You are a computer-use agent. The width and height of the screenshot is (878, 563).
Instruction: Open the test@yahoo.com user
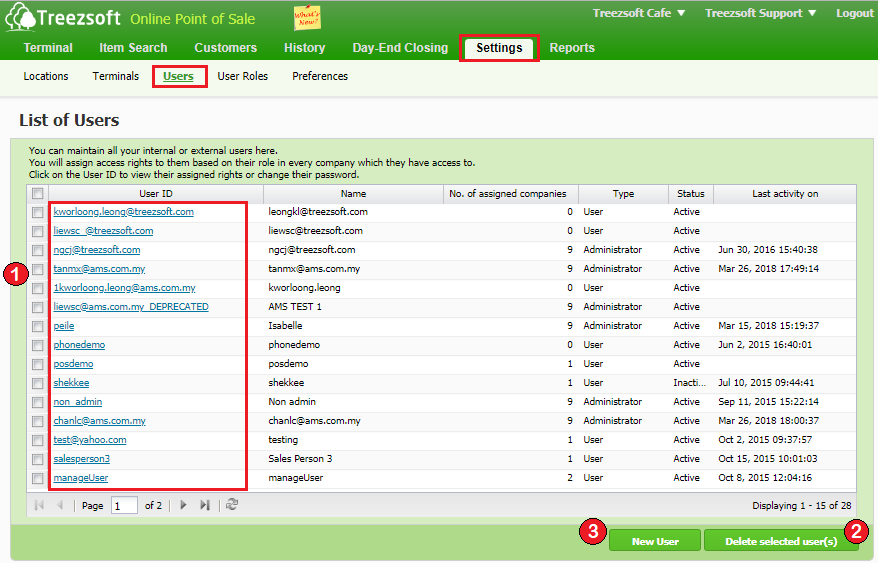click(x=90, y=440)
